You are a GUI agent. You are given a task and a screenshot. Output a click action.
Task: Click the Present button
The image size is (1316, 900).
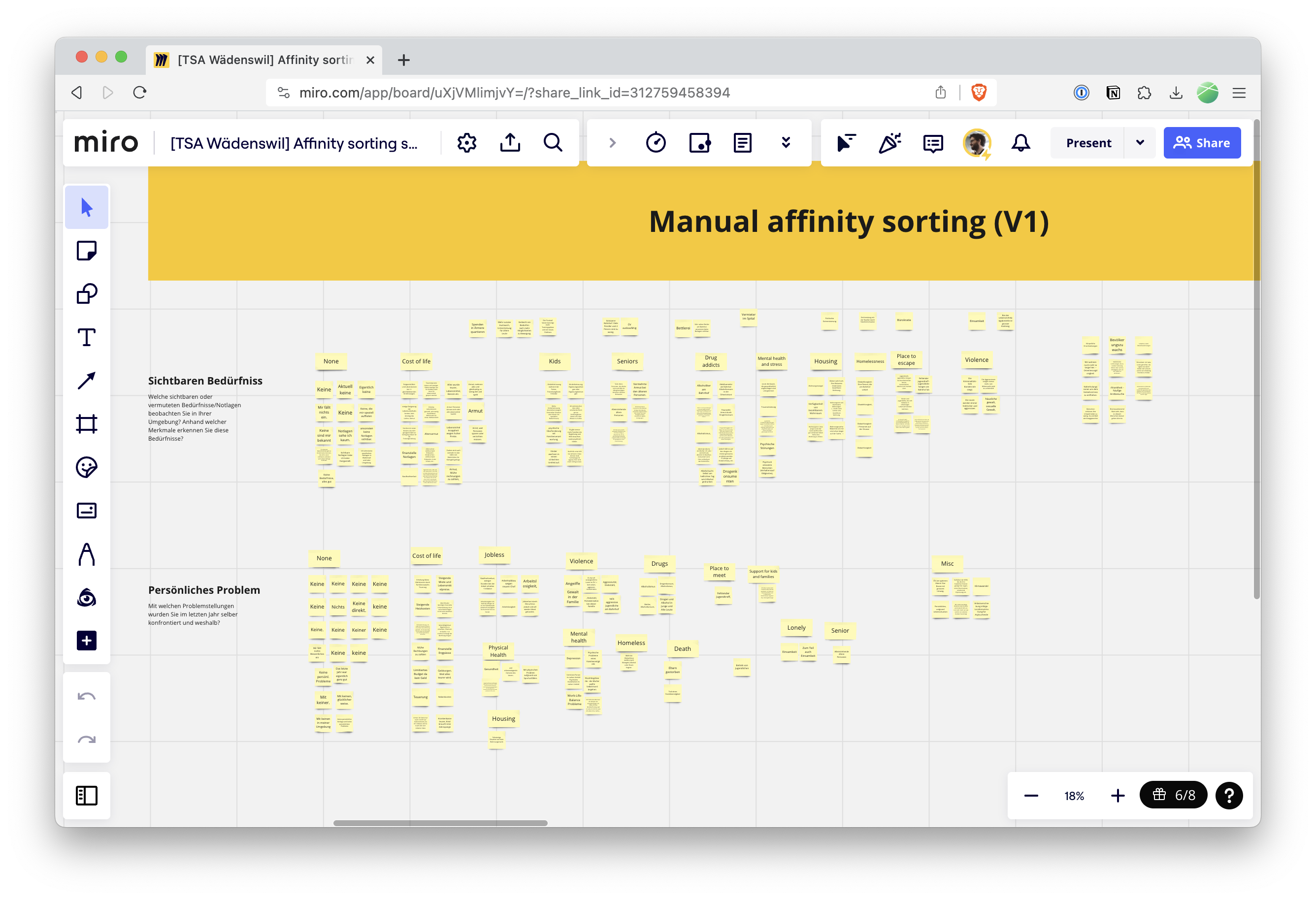(x=1088, y=143)
